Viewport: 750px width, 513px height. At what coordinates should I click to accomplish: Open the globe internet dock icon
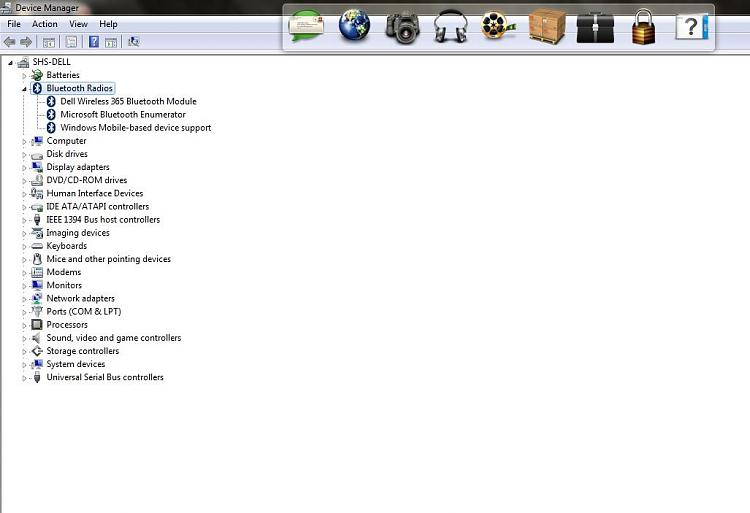coord(354,26)
